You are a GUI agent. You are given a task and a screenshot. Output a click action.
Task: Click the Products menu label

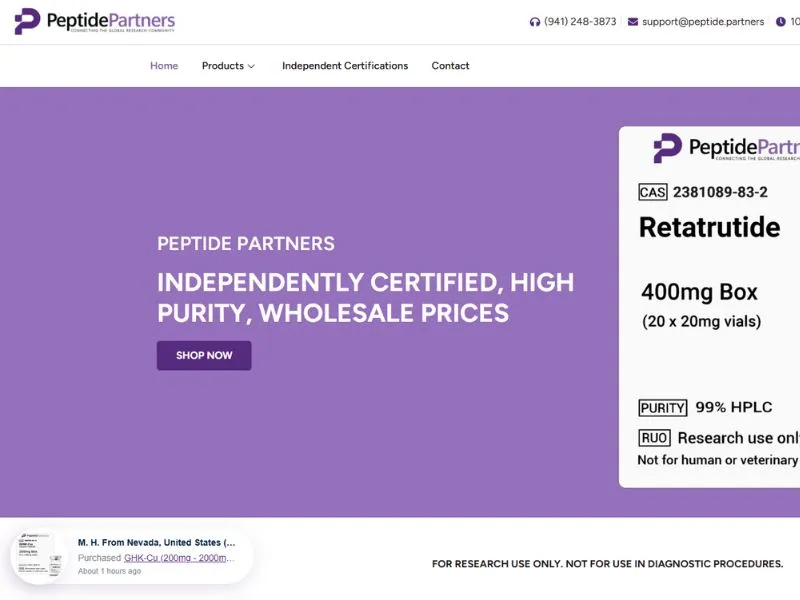pos(222,66)
